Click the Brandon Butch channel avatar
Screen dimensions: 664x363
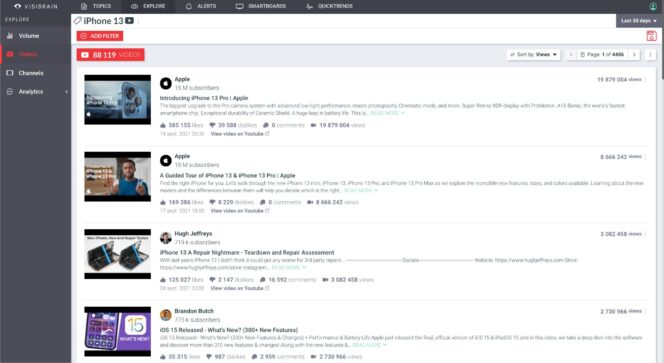[x=166, y=315]
